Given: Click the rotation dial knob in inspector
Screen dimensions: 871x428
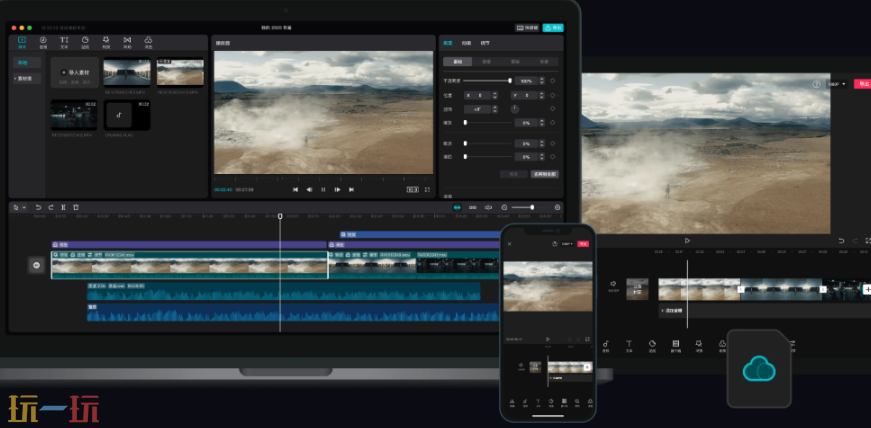Looking at the screenshot, I should 515,109.
